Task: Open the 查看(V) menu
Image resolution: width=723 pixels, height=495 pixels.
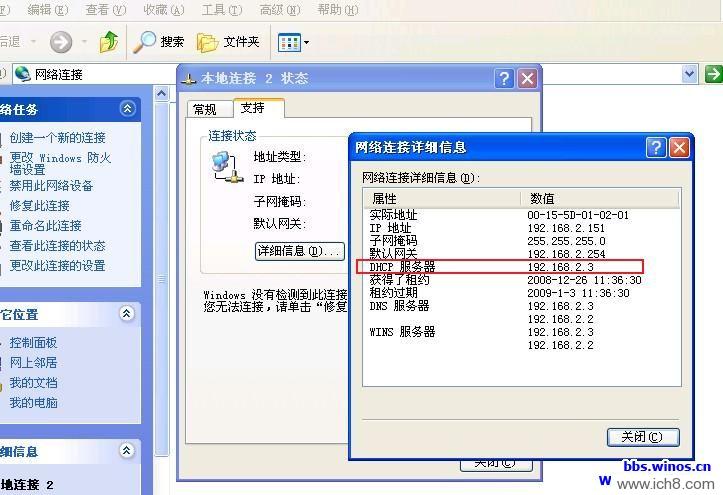Action: (x=105, y=10)
